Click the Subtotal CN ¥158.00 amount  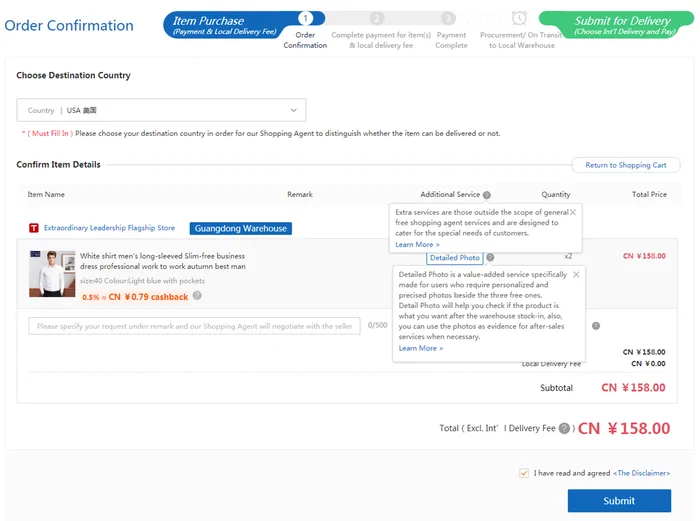coord(633,388)
